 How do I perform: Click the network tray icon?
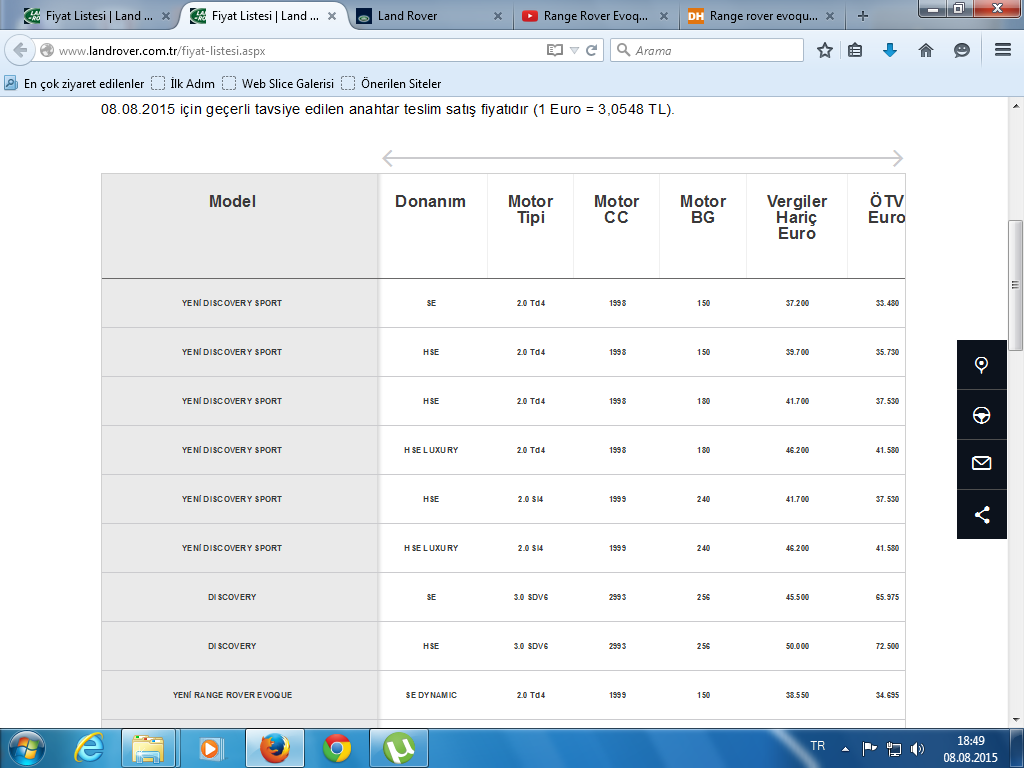[893, 748]
